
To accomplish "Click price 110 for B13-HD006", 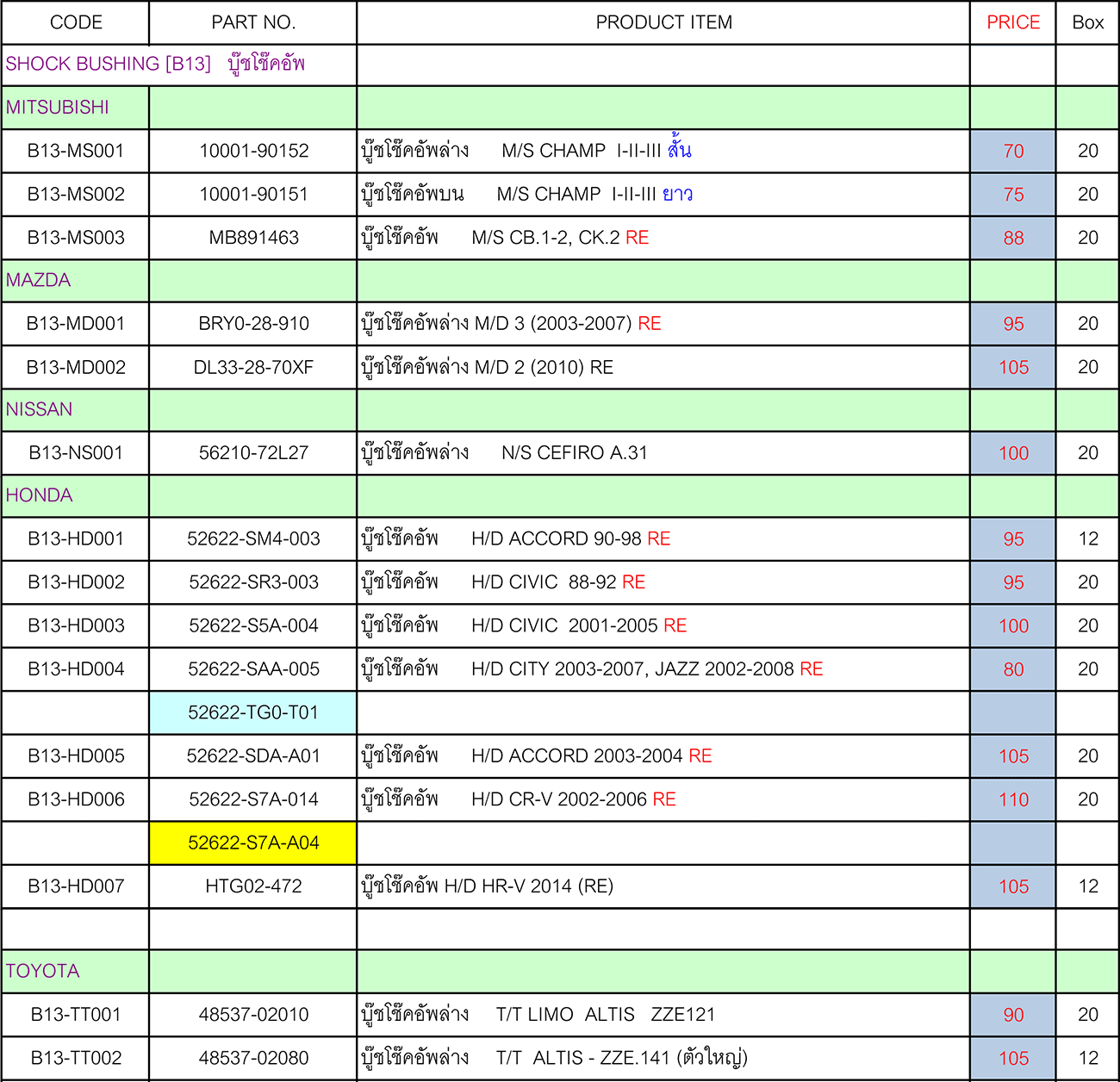I will 1013,799.
